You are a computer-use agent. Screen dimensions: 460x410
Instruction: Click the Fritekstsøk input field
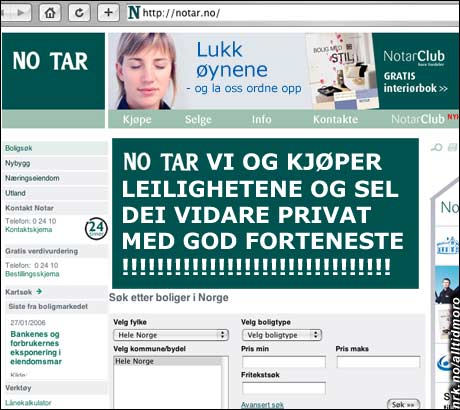coord(284,388)
